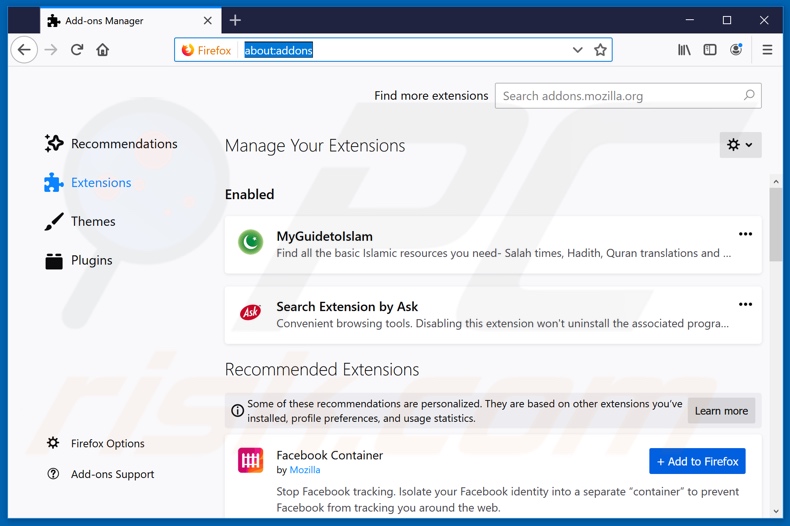Bookmark this page with the star

(x=600, y=50)
